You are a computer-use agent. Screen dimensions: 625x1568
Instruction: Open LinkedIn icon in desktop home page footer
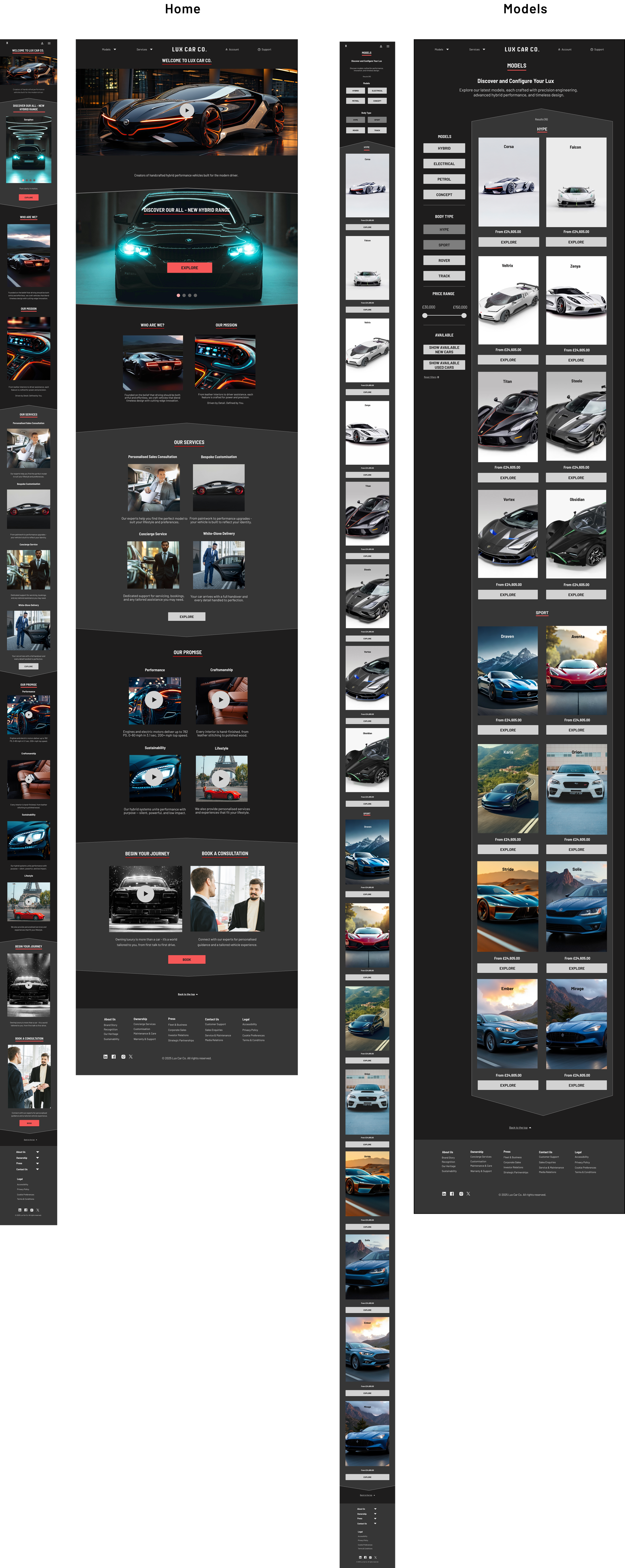point(105,1057)
